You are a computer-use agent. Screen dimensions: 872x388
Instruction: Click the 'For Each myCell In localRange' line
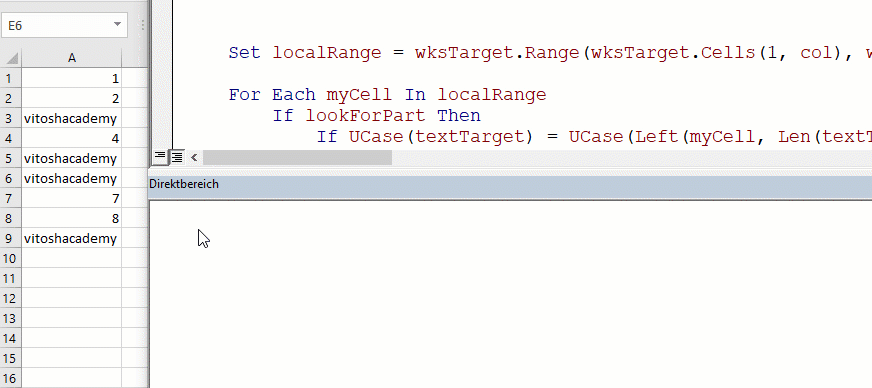pos(387,94)
